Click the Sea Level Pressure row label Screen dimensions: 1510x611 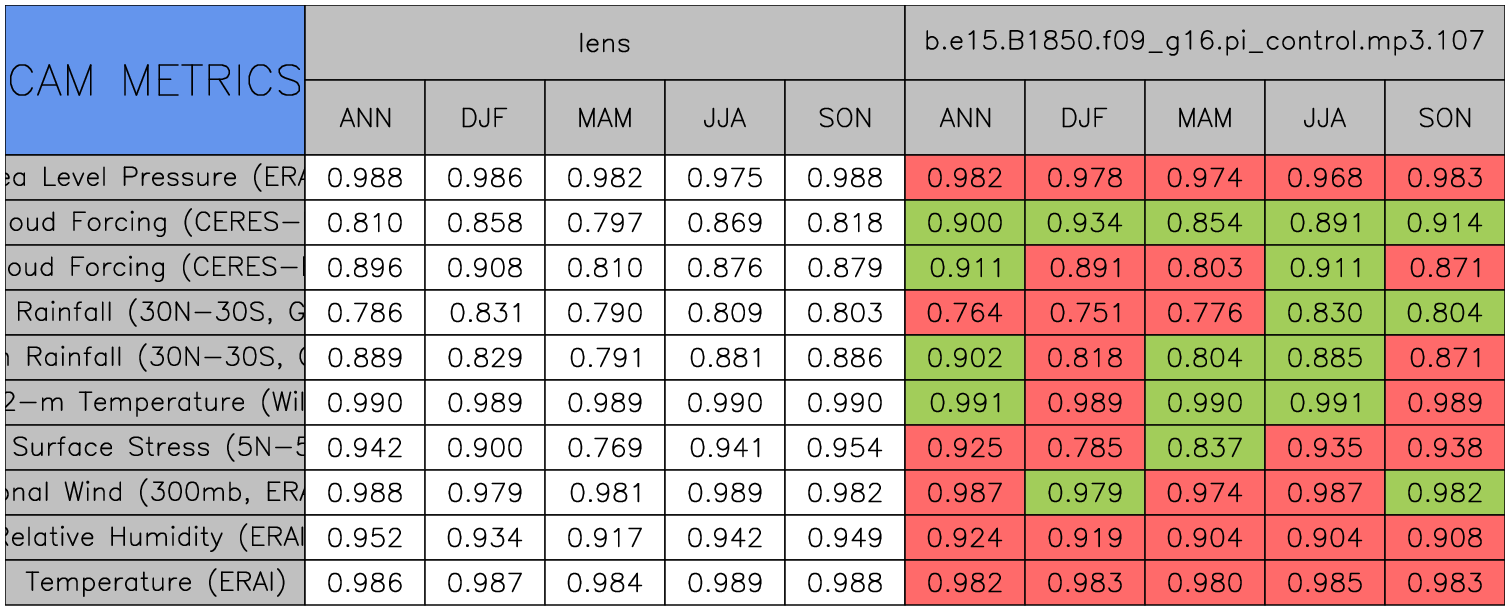tap(155, 178)
